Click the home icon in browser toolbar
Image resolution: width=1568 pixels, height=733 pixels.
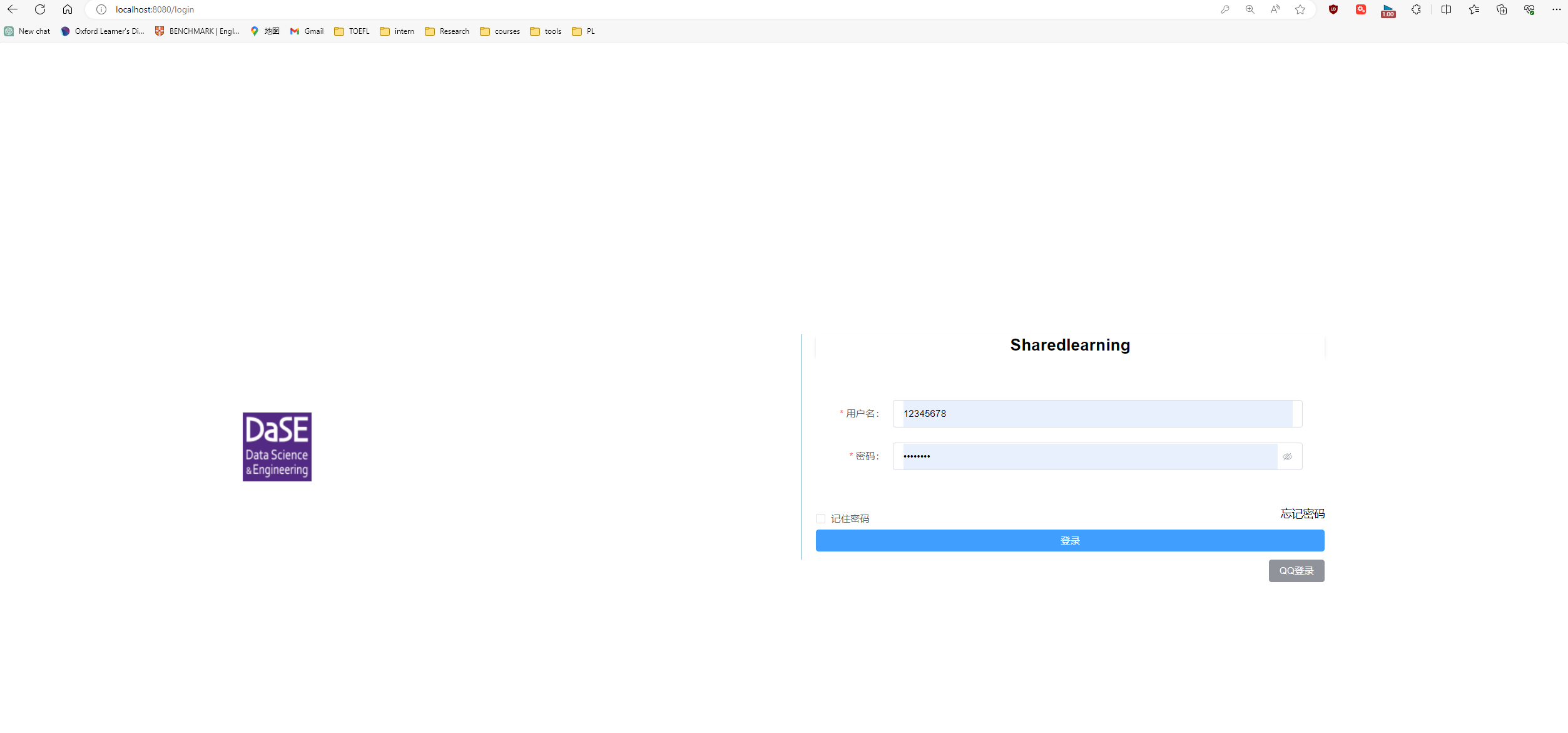click(66, 9)
